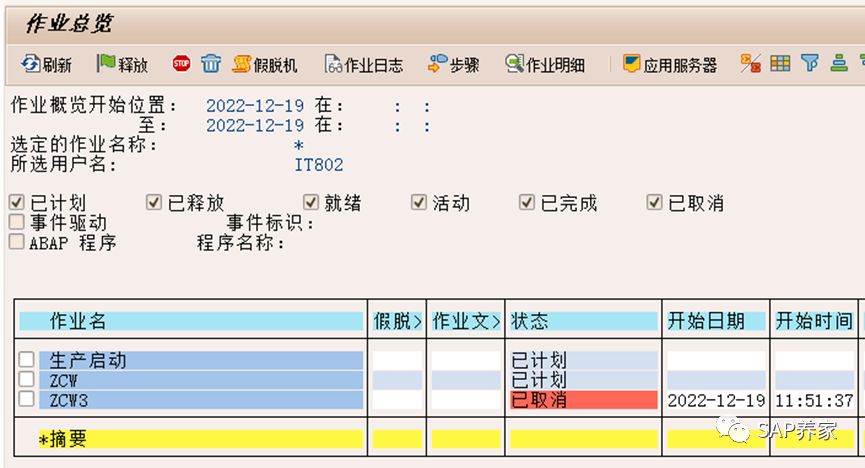Click the asterisk job name value
This screenshot has width=865, height=468.
pos(298,145)
